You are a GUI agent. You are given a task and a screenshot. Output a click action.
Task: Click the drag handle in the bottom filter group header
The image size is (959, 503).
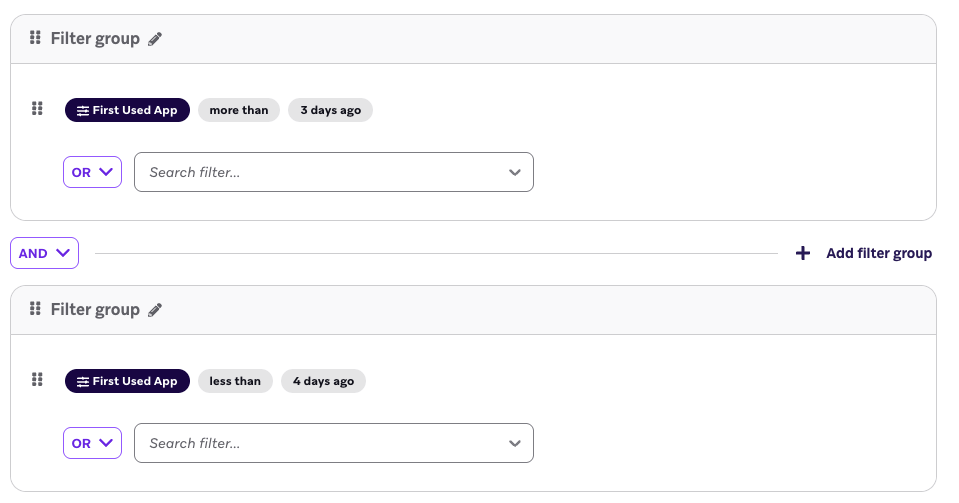[36, 309]
